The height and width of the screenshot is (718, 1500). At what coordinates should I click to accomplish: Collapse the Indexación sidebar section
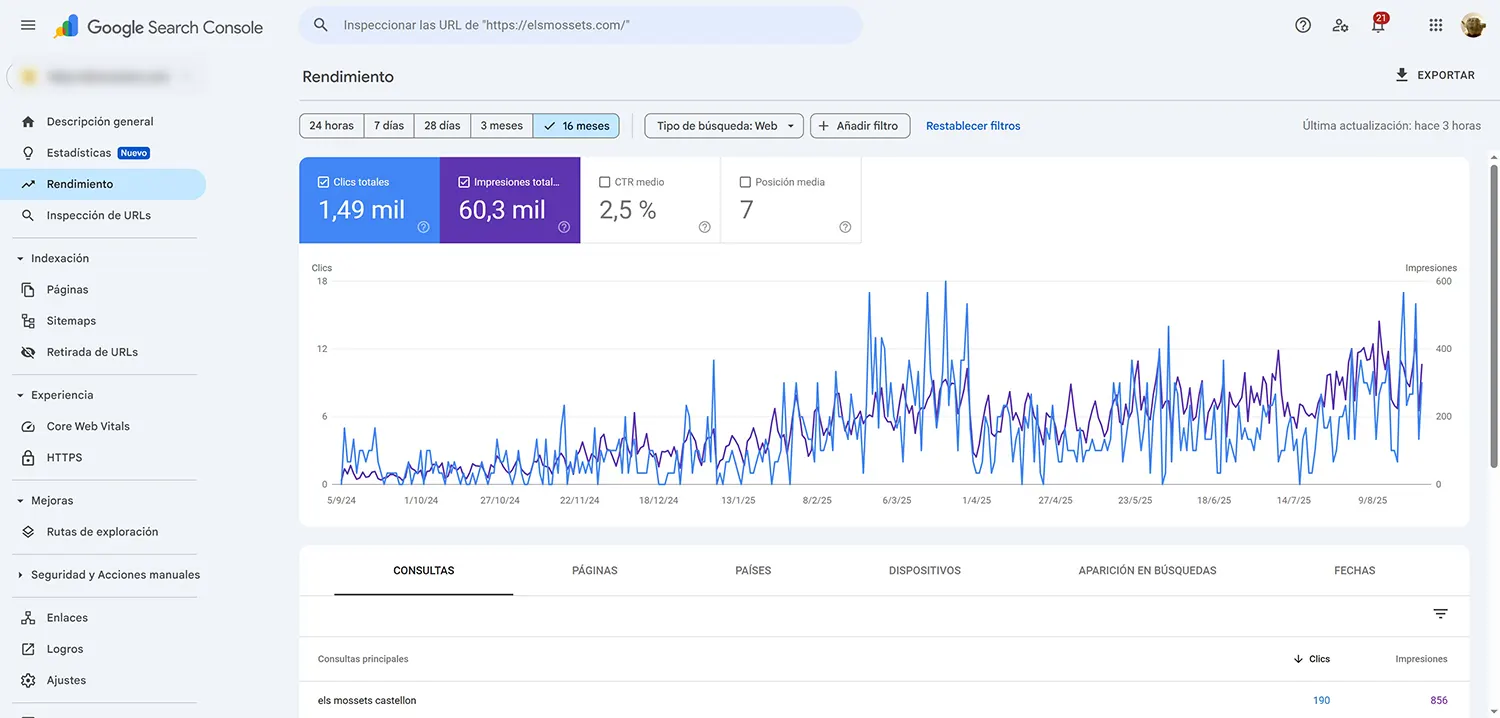22,257
